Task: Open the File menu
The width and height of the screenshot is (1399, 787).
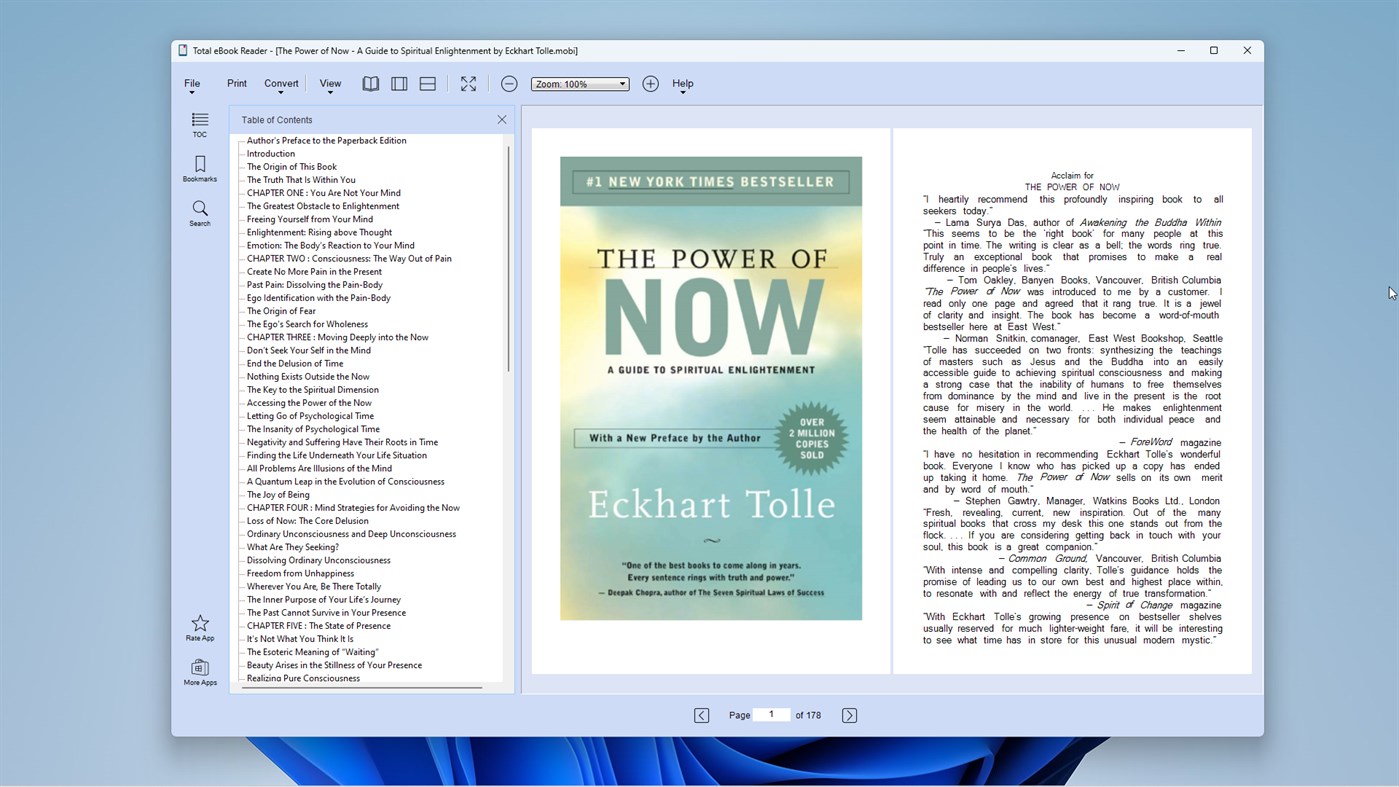Action: (x=191, y=83)
